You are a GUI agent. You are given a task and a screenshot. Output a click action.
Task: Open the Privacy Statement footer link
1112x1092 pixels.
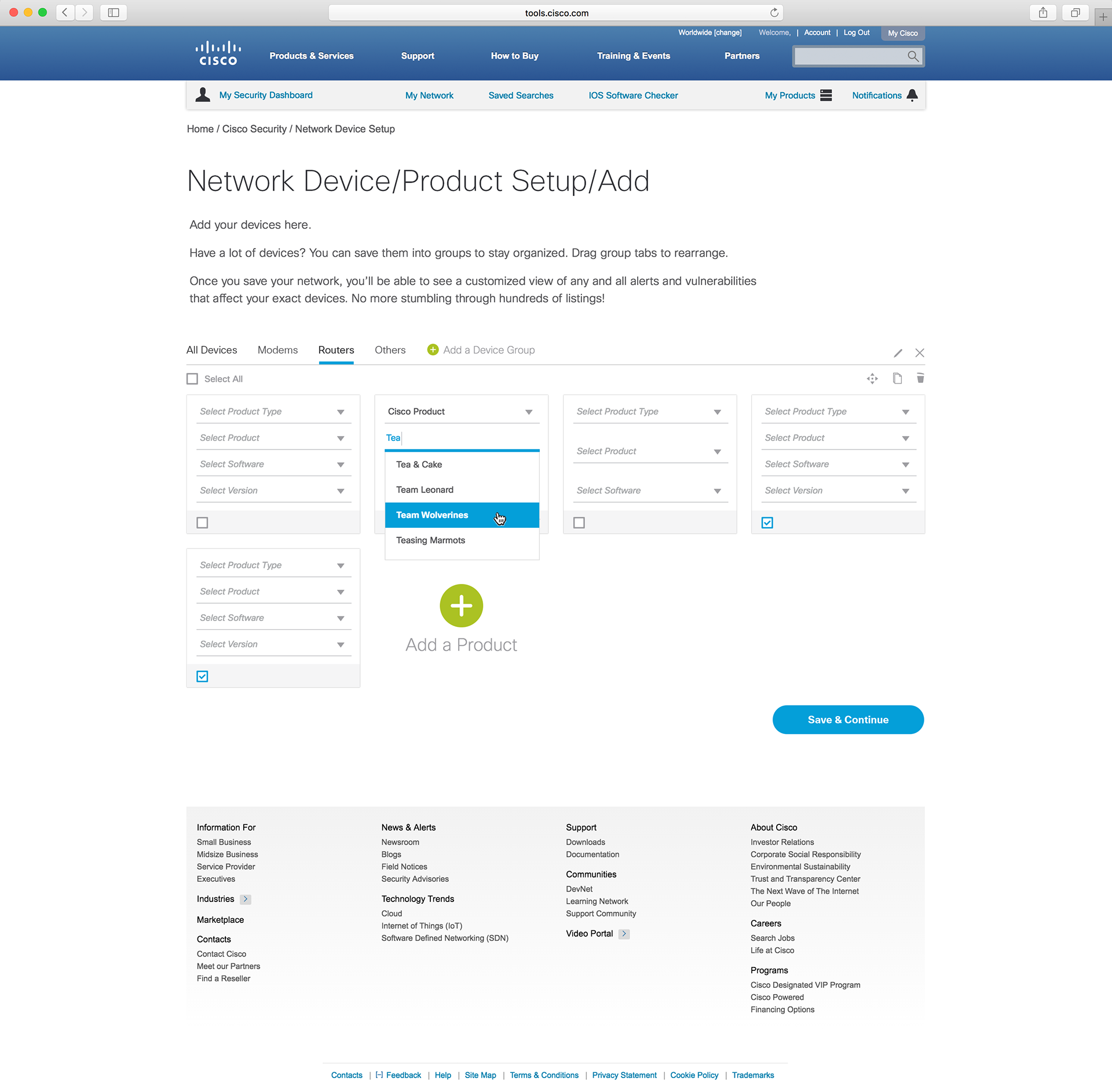624,1075
